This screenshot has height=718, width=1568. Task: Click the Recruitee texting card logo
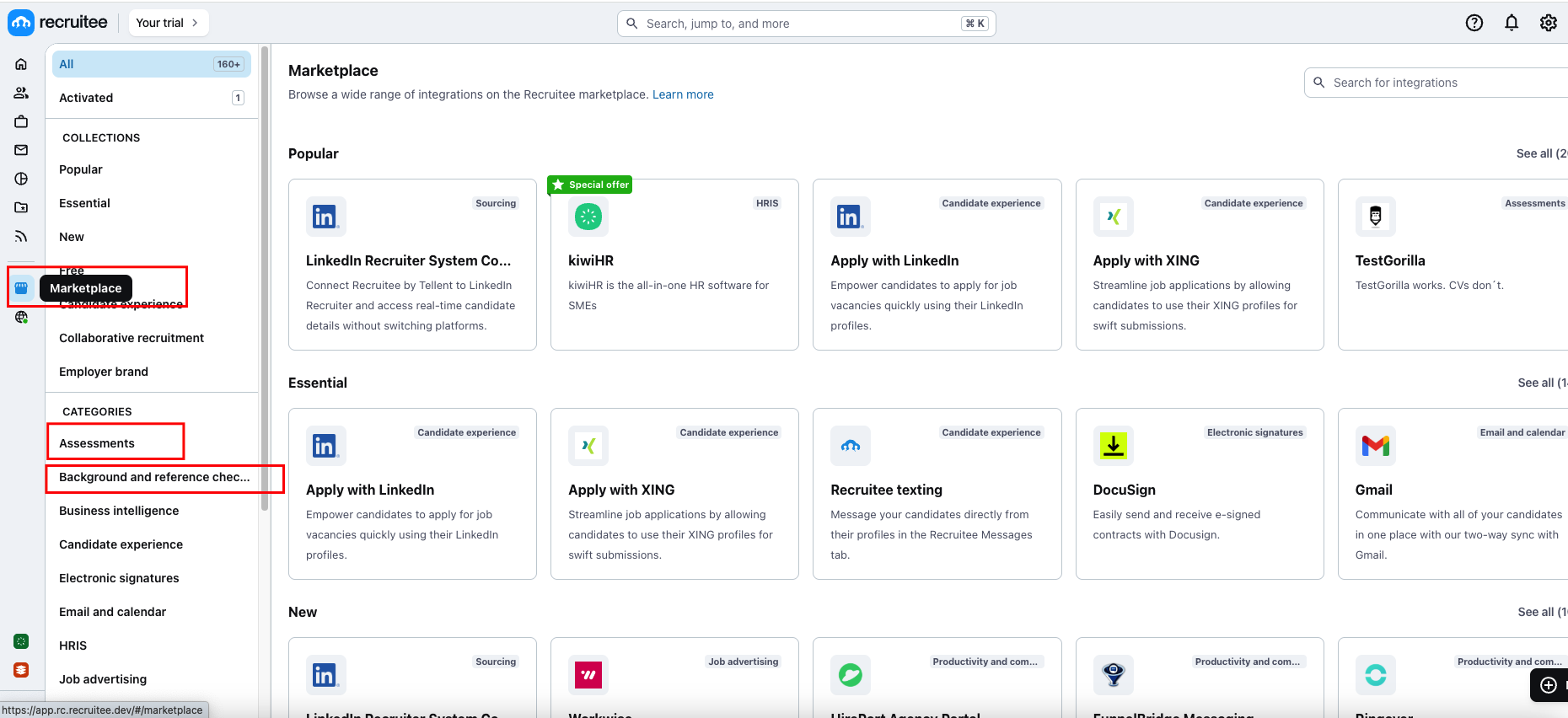[x=851, y=446]
